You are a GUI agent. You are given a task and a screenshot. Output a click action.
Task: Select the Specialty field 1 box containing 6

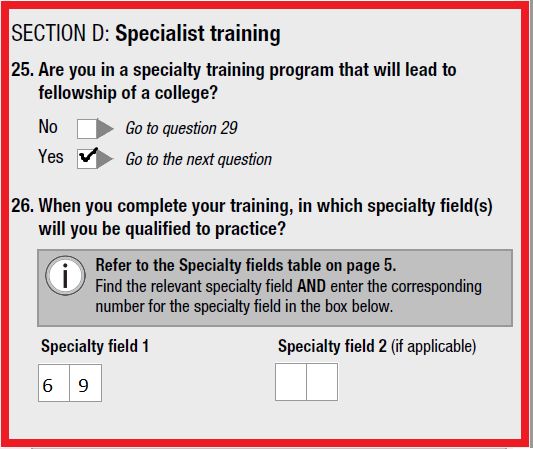point(54,383)
